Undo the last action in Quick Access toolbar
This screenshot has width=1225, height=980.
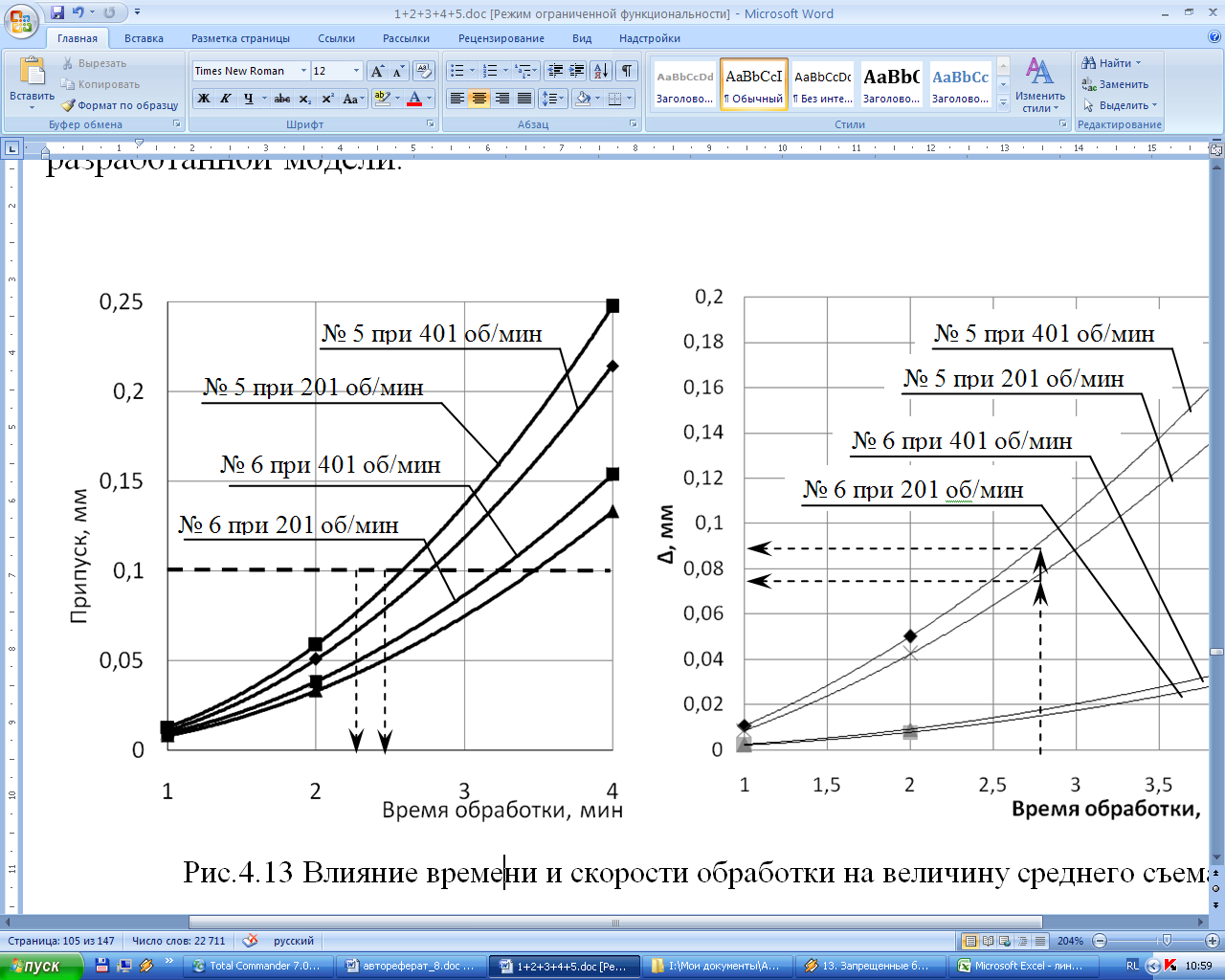(78, 12)
